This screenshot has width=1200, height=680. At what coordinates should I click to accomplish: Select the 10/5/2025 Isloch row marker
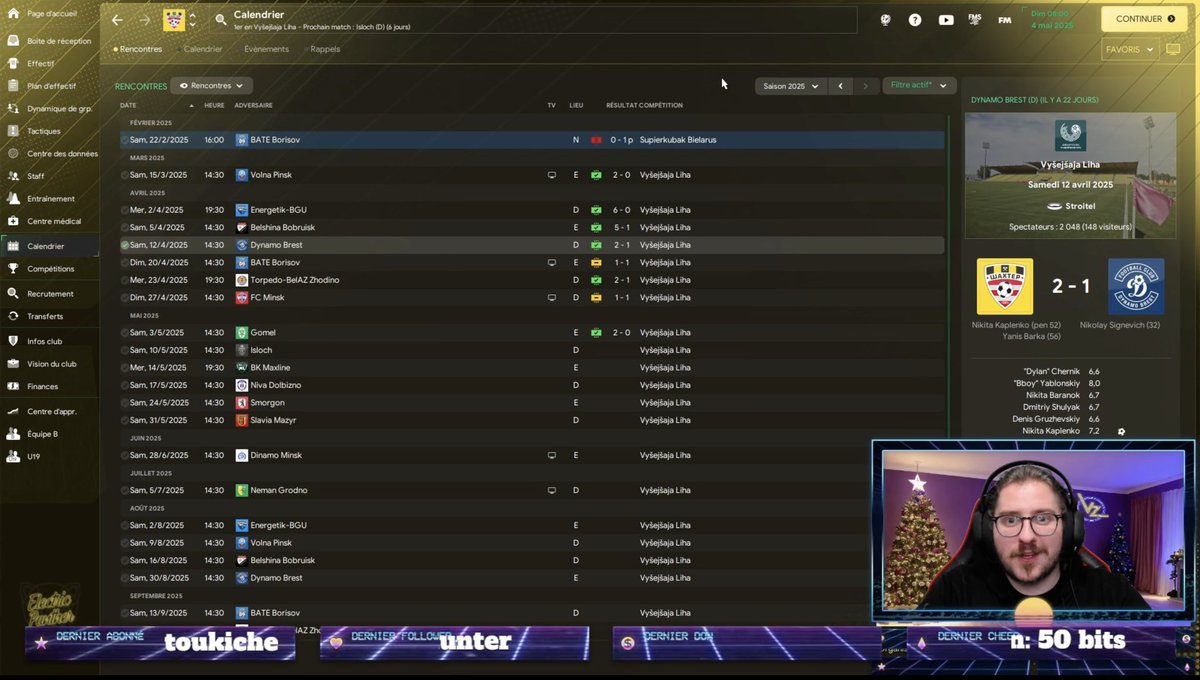coord(125,350)
